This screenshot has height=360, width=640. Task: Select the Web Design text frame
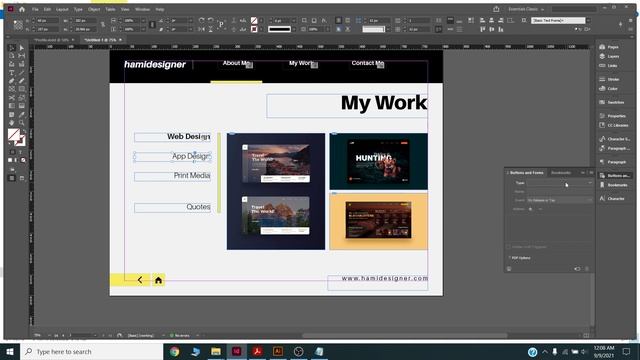172,137
